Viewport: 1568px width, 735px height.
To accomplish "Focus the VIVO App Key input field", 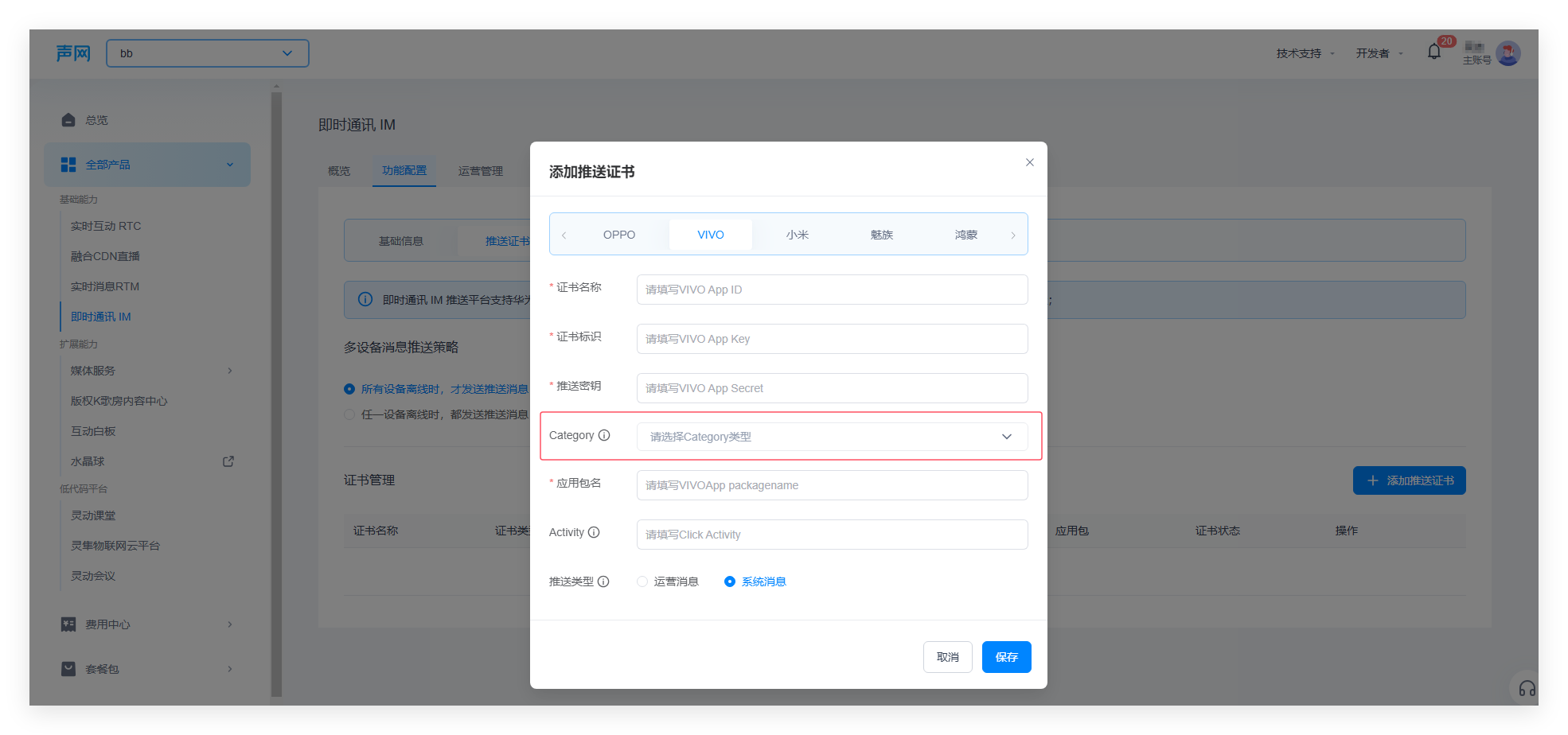I will click(832, 339).
